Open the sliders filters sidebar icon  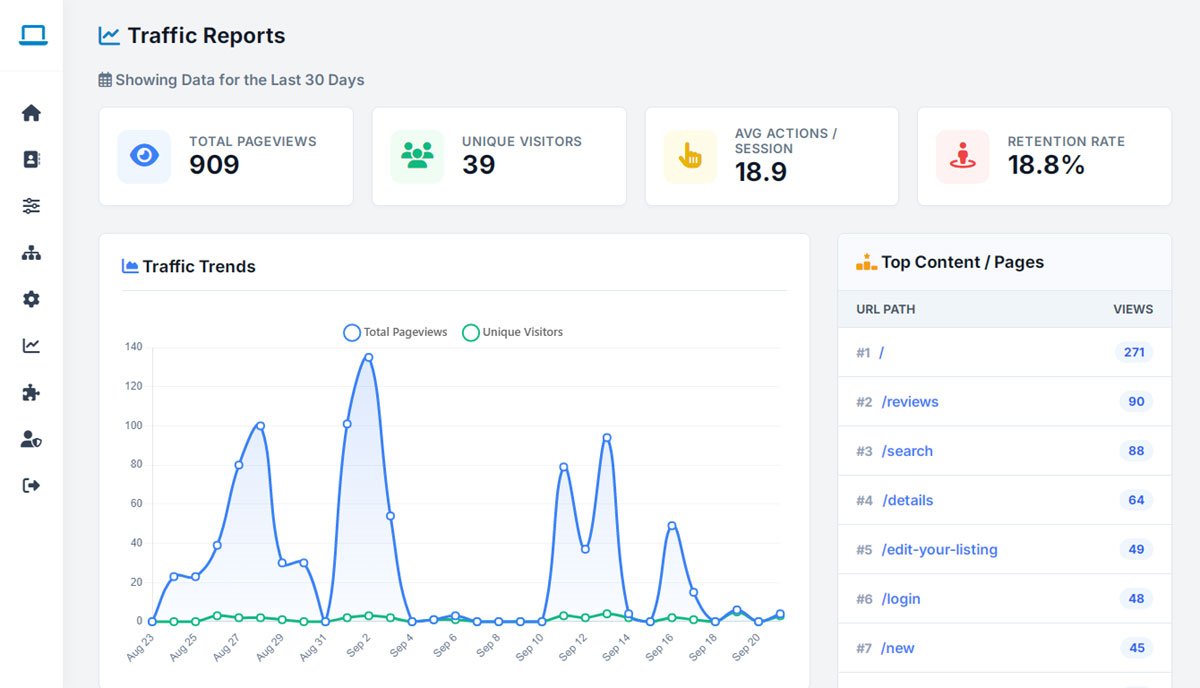click(31, 206)
